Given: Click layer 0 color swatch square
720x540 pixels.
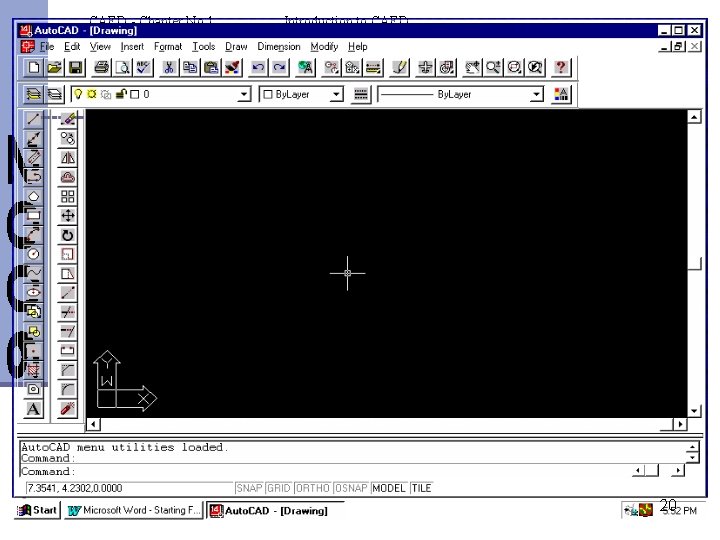Looking at the screenshot, I should pyautogui.click(x=135, y=95).
